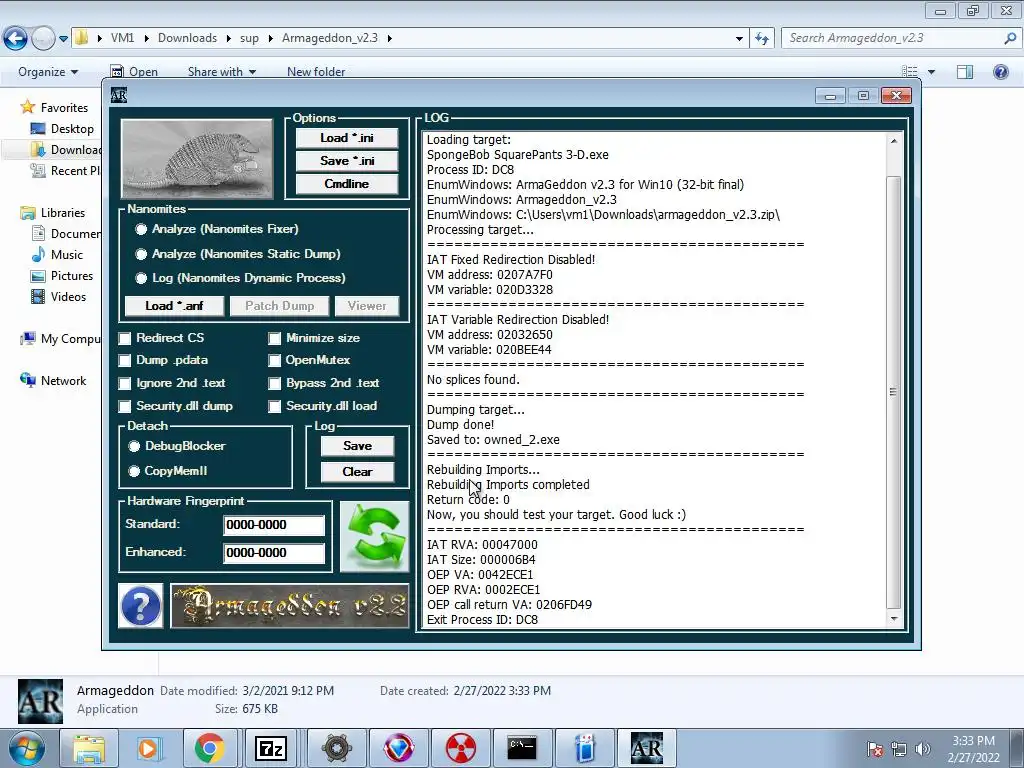Click the Explorer forward navigation arrow
Image resolution: width=1024 pixels, height=768 pixels.
[x=43, y=39]
